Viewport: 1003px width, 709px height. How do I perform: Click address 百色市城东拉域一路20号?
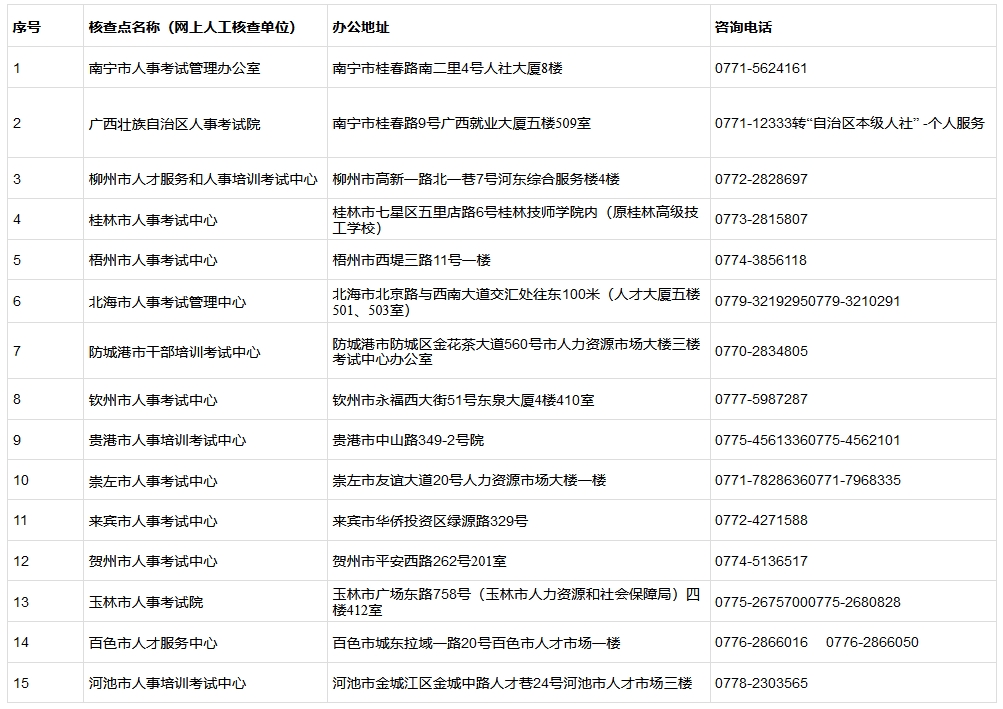477,642
